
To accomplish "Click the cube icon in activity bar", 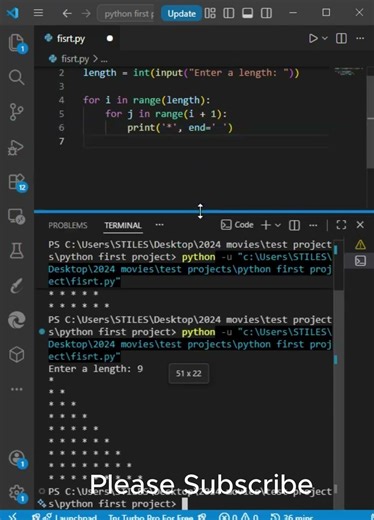I will pos(16,354).
